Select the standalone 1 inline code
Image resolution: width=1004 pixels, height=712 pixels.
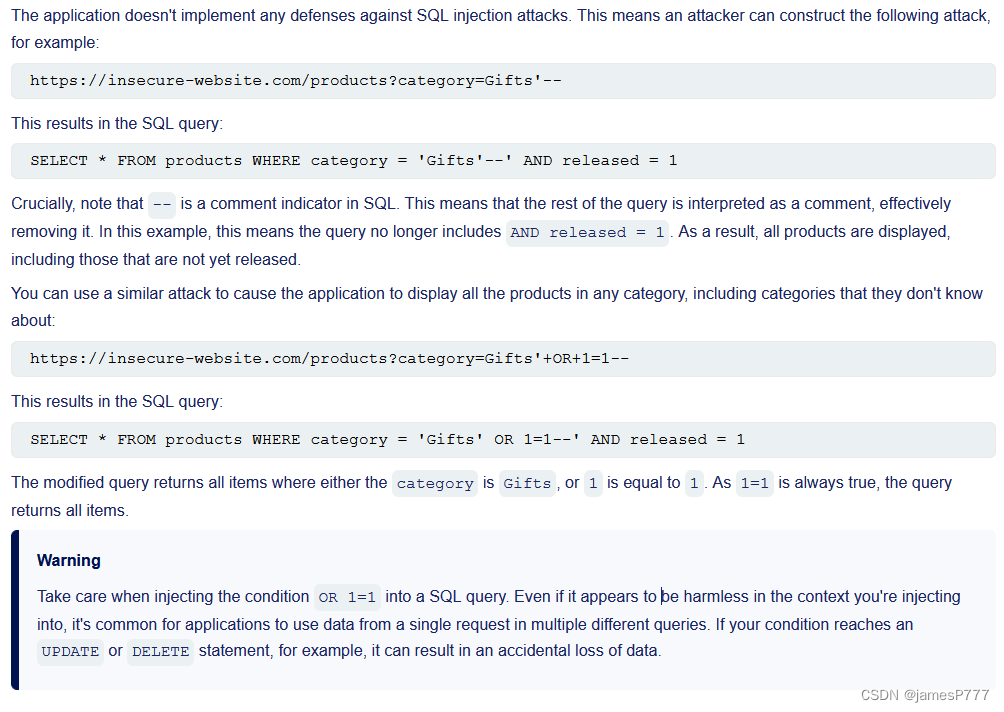pos(593,482)
